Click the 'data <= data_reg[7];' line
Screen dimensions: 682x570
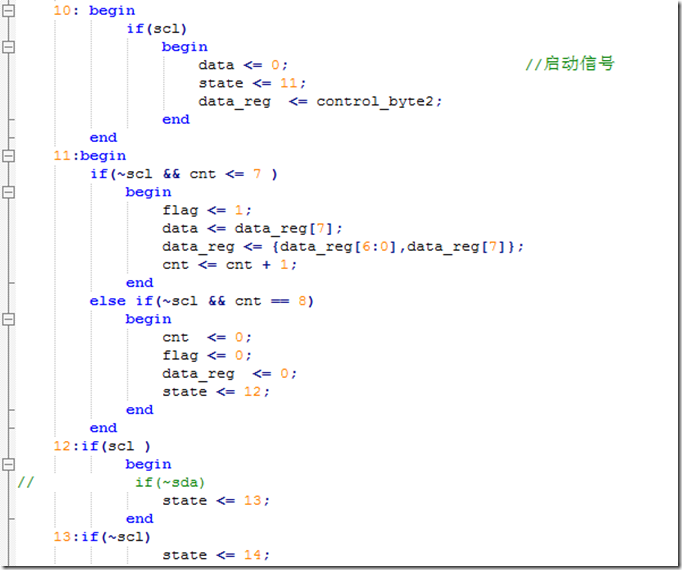252,229
